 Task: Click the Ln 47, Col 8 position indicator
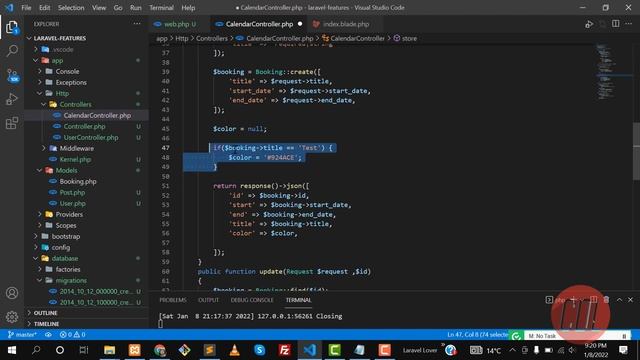pos(478,335)
